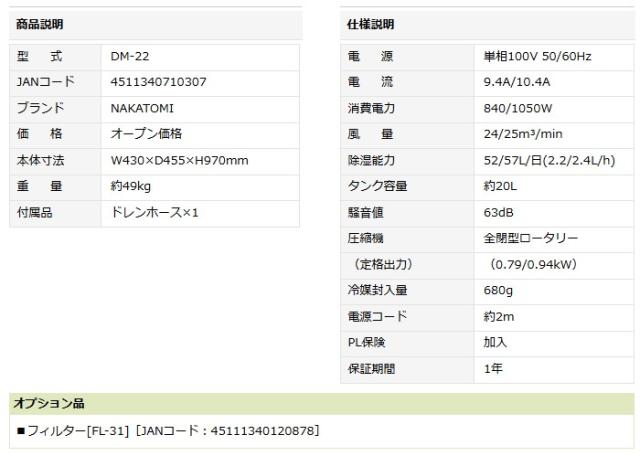Click the 消費電力 label
Screen dimensions: 640x456
coord(371,108)
